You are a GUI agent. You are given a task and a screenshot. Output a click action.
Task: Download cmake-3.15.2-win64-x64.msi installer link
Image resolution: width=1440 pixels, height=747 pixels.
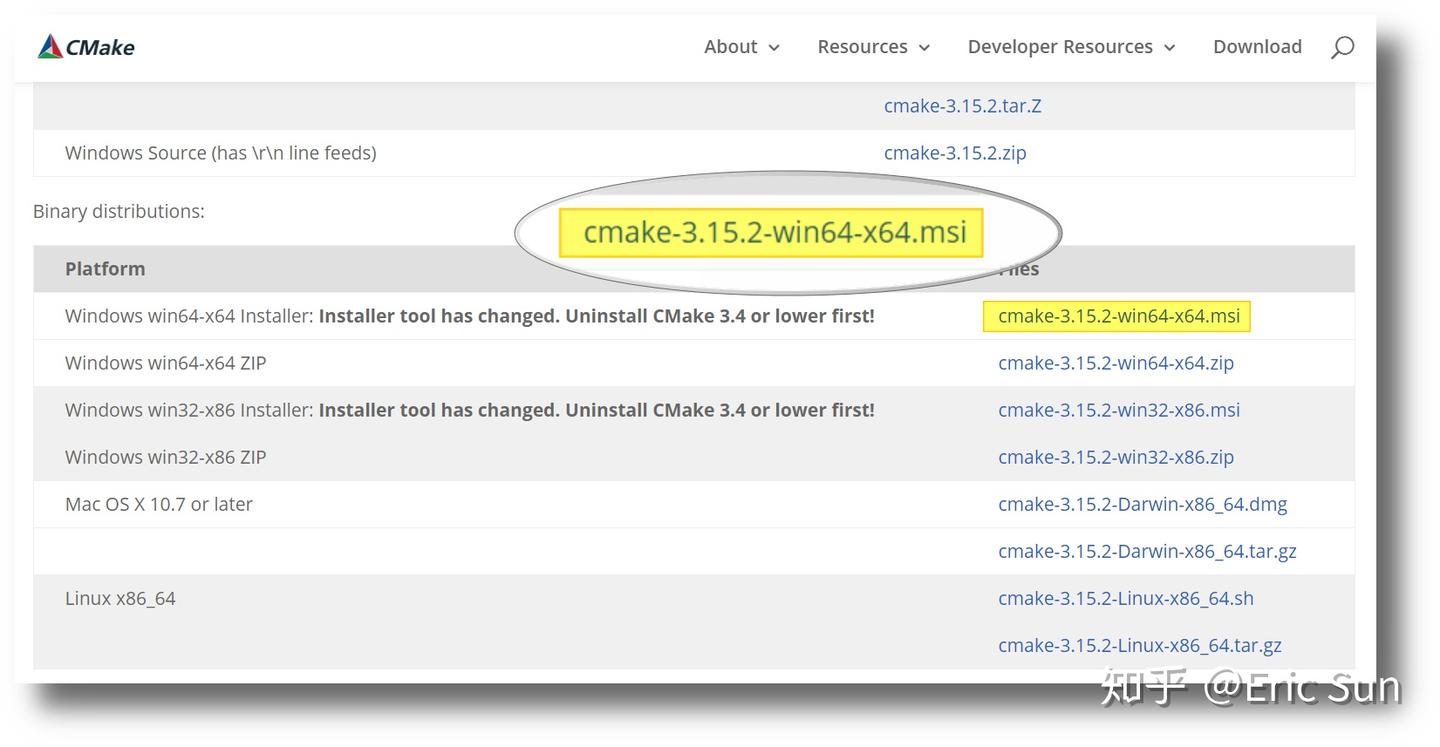pyautogui.click(x=1118, y=316)
